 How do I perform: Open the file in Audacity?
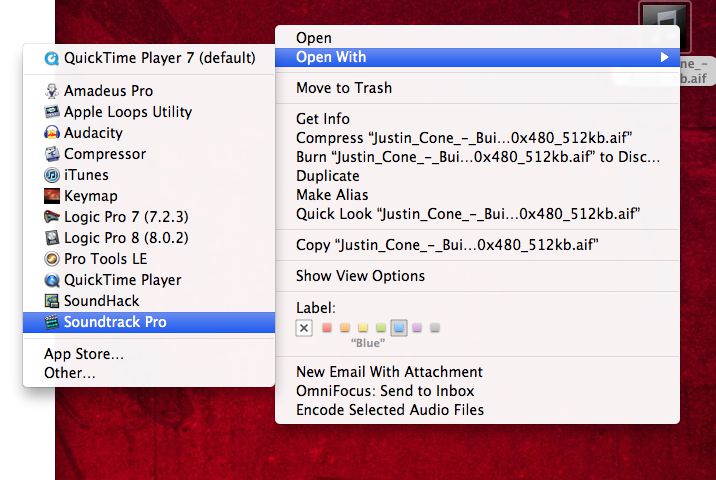click(149, 133)
